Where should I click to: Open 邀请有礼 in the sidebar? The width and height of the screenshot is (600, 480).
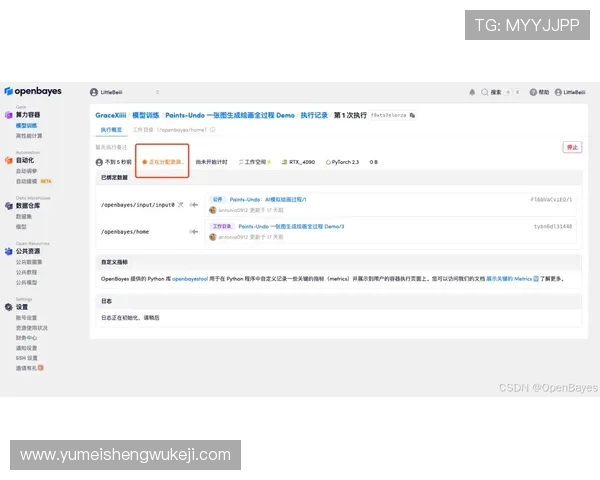click(26, 368)
